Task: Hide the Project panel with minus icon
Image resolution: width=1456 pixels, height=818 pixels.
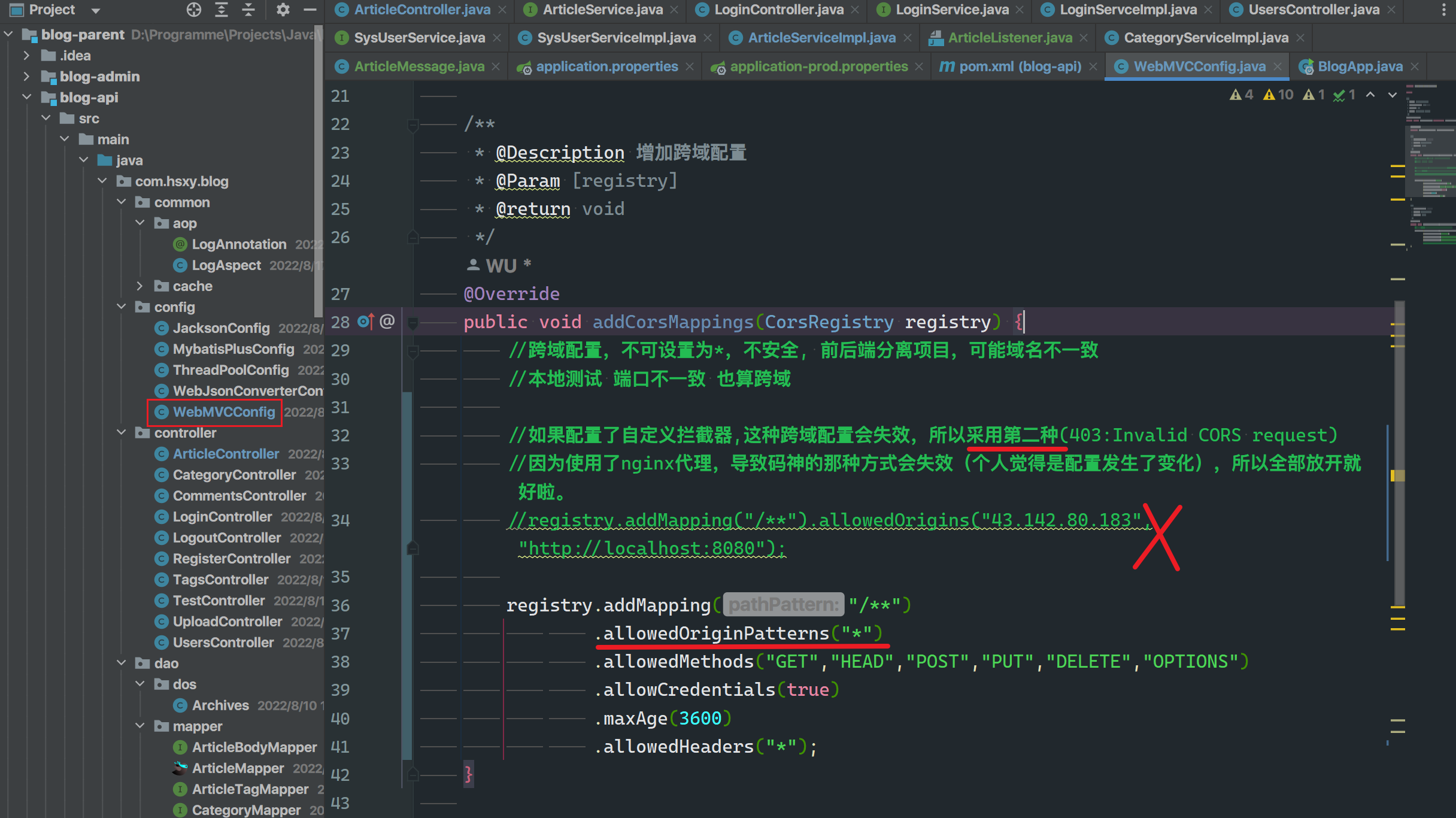Action: 310,10
